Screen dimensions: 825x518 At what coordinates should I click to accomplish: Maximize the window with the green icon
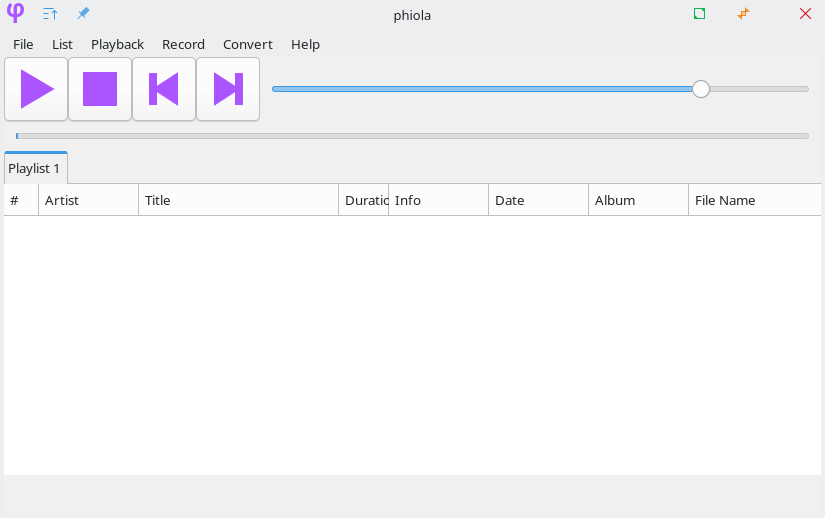click(x=700, y=14)
